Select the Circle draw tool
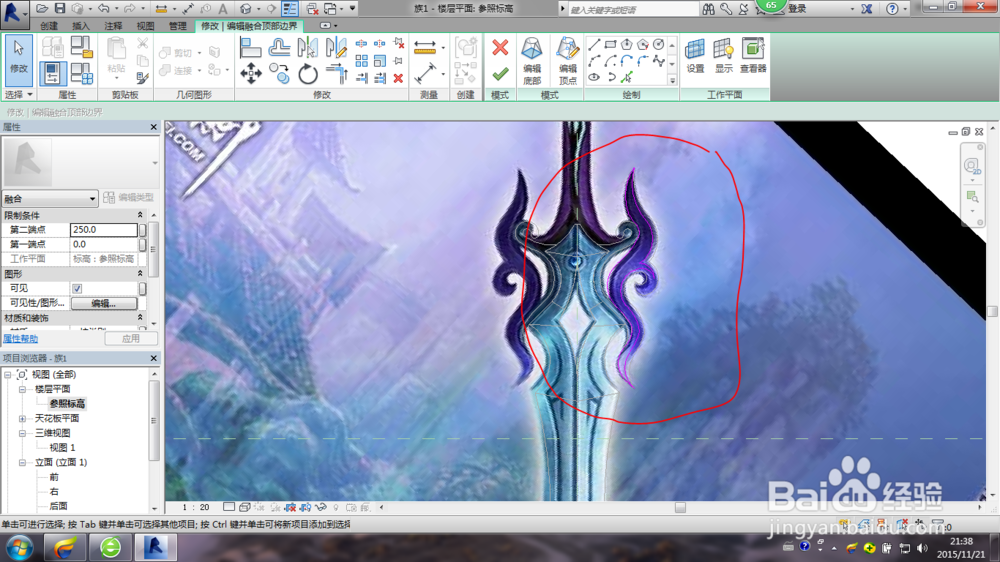 coord(659,44)
